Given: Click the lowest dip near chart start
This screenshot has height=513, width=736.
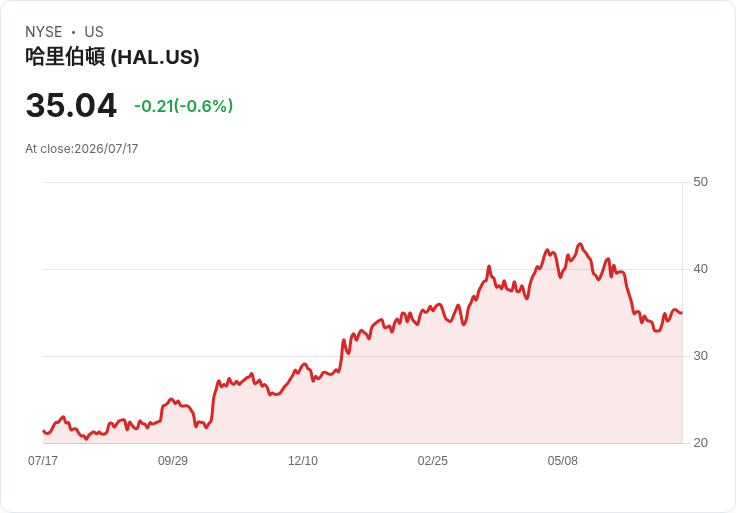Looking at the screenshot, I should pyautogui.click(x=86, y=439).
